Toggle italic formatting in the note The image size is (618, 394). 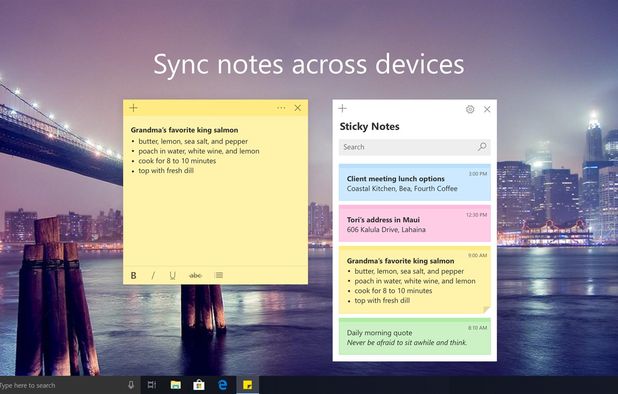(x=153, y=275)
